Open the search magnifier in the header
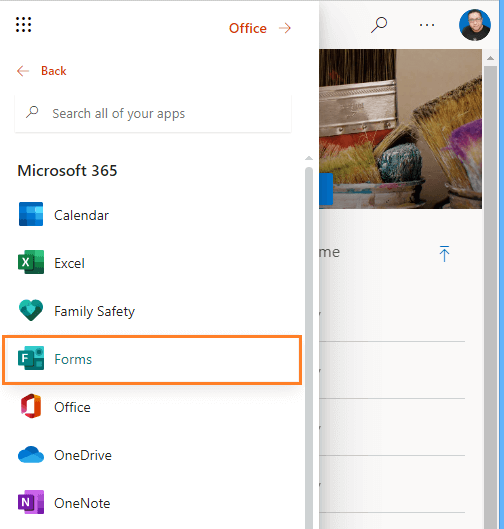 pyautogui.click(x=379, y=25)
